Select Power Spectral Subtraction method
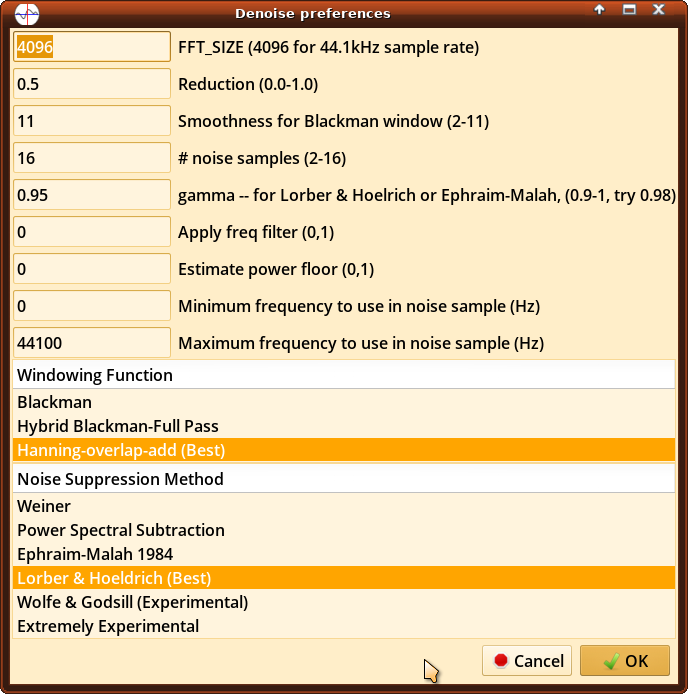 click(x=121, y=530)
